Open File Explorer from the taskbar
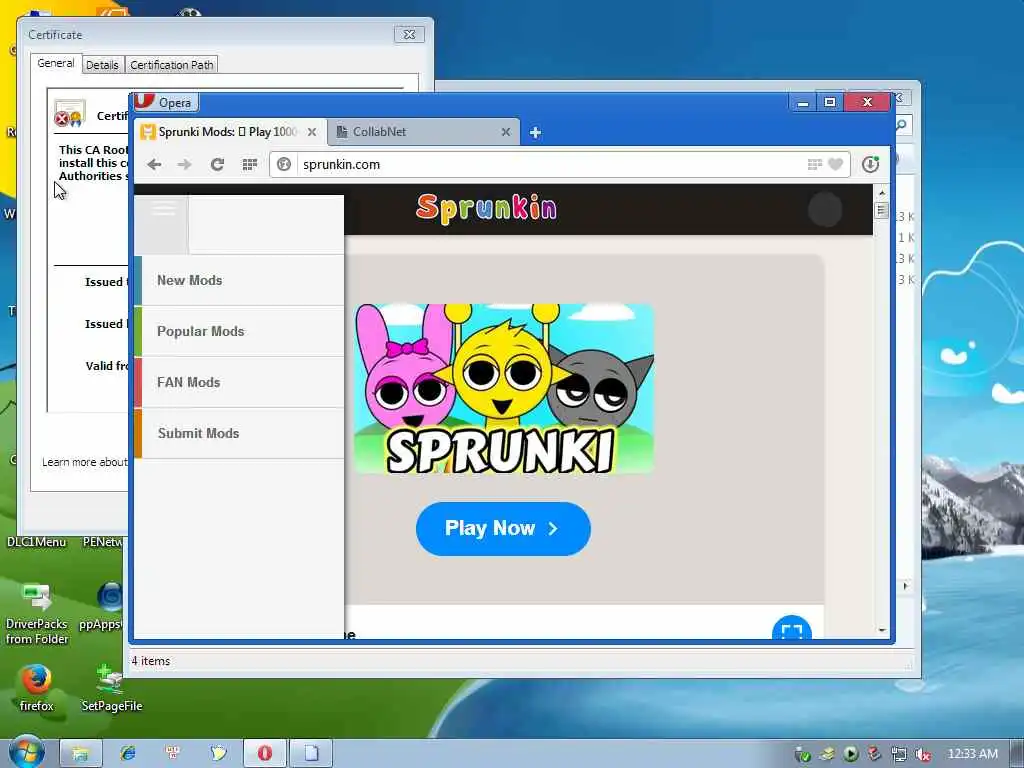The image size is (1024, 768). point(80,753)
